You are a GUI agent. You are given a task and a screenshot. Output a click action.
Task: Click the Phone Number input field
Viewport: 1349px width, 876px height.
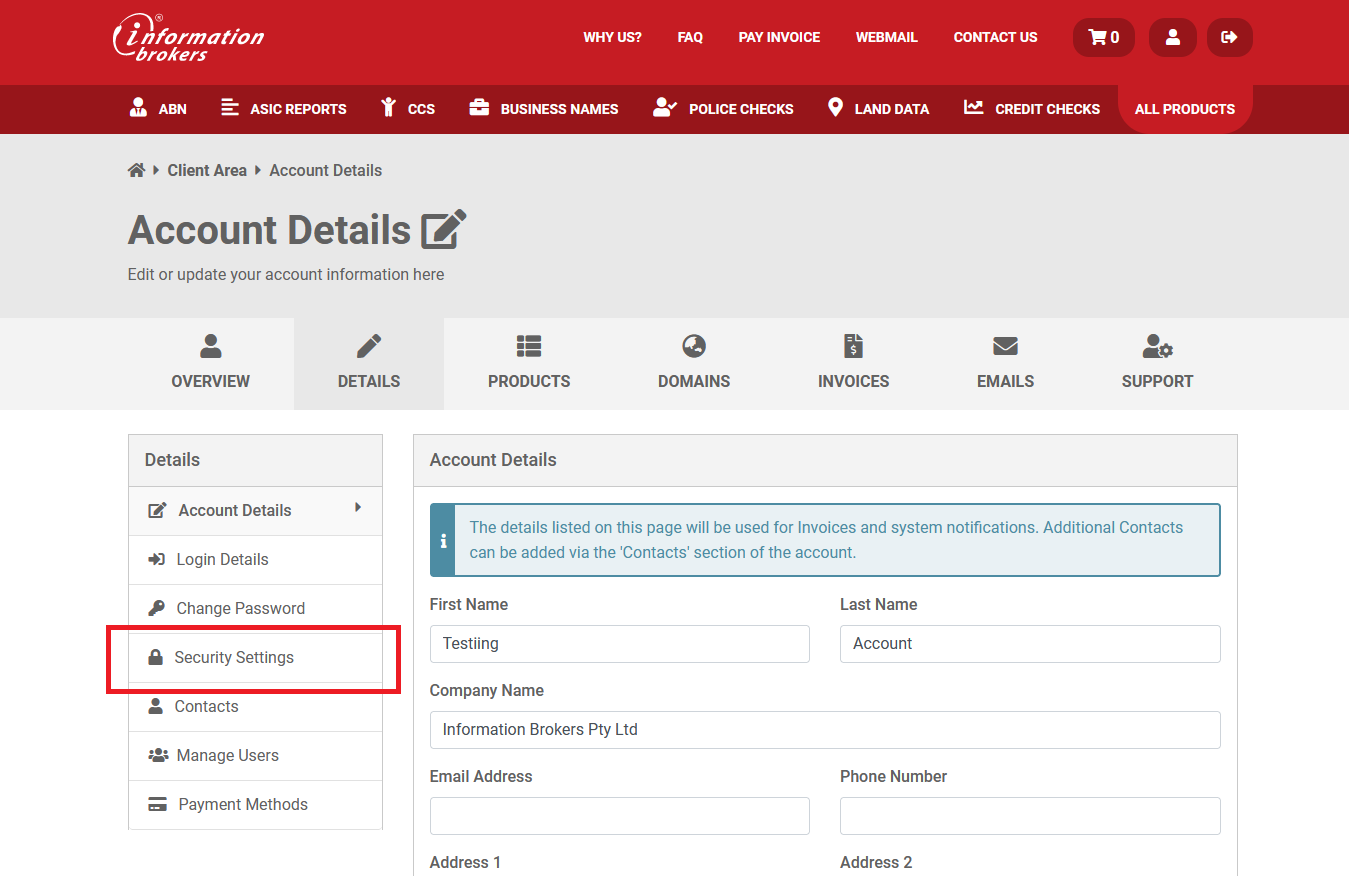coord(1030,816)
